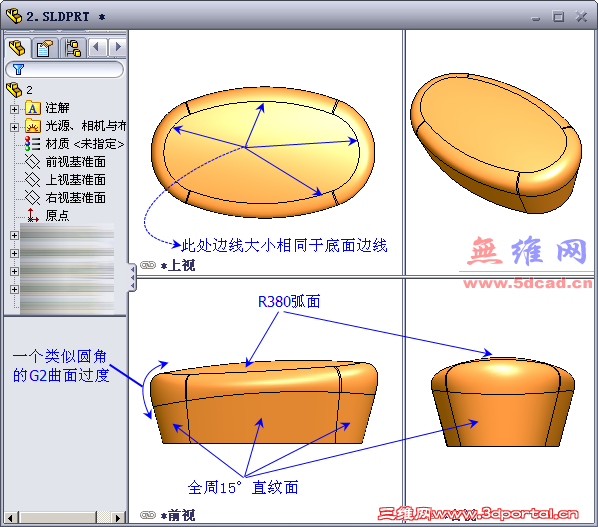The width and height of the screenshot is (598, 527).
Task: Collapse the feature tree panel handle
Action: coord(132,277)
